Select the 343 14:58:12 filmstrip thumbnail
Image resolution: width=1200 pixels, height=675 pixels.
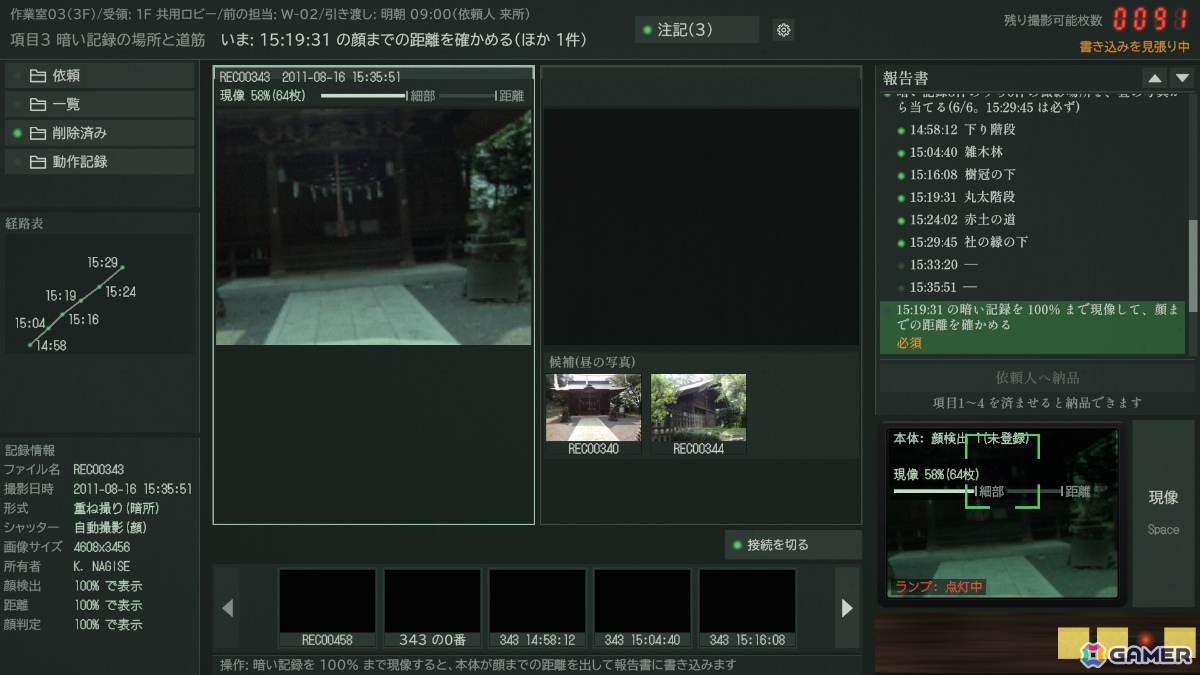pyautogui.click(x=537, y=608)
